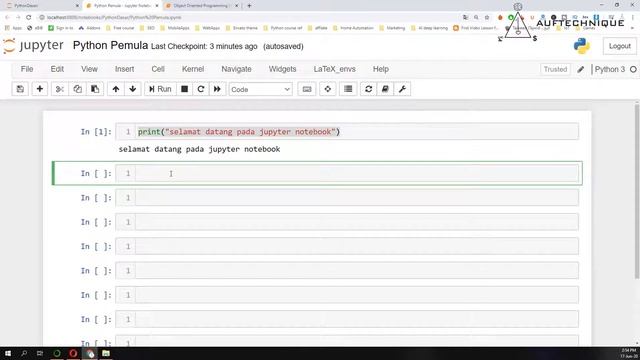Copy selected cells icon

pyautogui.click(x=77, y=89)
